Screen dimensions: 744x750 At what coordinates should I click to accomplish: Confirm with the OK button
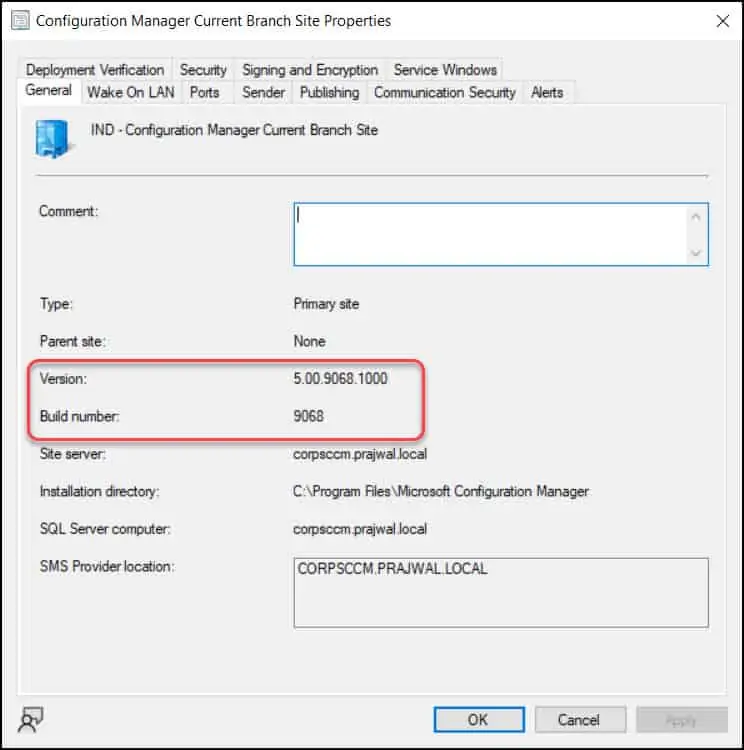[x=479, y=720]
